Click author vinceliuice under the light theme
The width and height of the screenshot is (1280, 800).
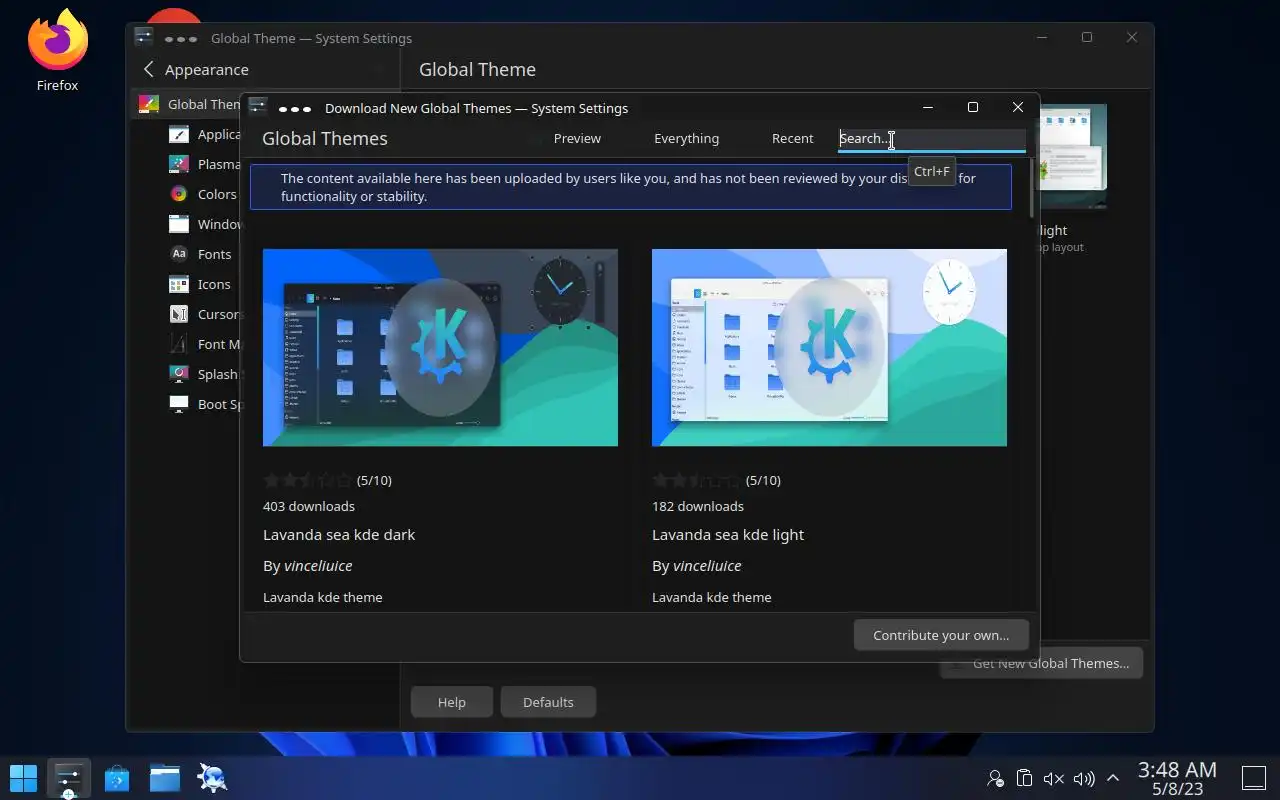(707, 566)
